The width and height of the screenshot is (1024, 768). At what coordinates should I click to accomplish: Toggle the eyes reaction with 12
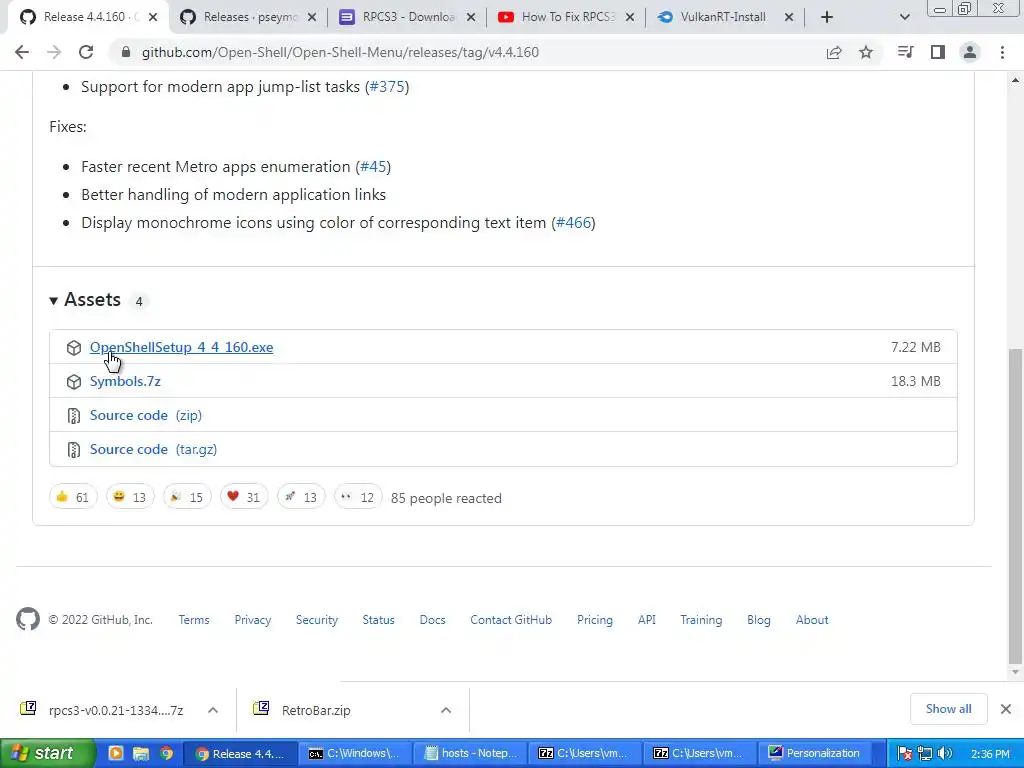pyautogui.click(x=358, y=497)
